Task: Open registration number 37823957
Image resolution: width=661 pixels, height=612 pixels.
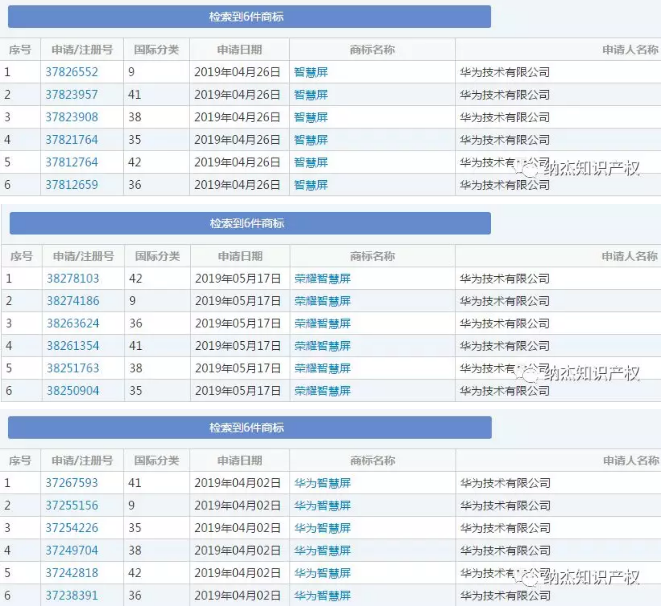Action: click(x=72, y=95)
